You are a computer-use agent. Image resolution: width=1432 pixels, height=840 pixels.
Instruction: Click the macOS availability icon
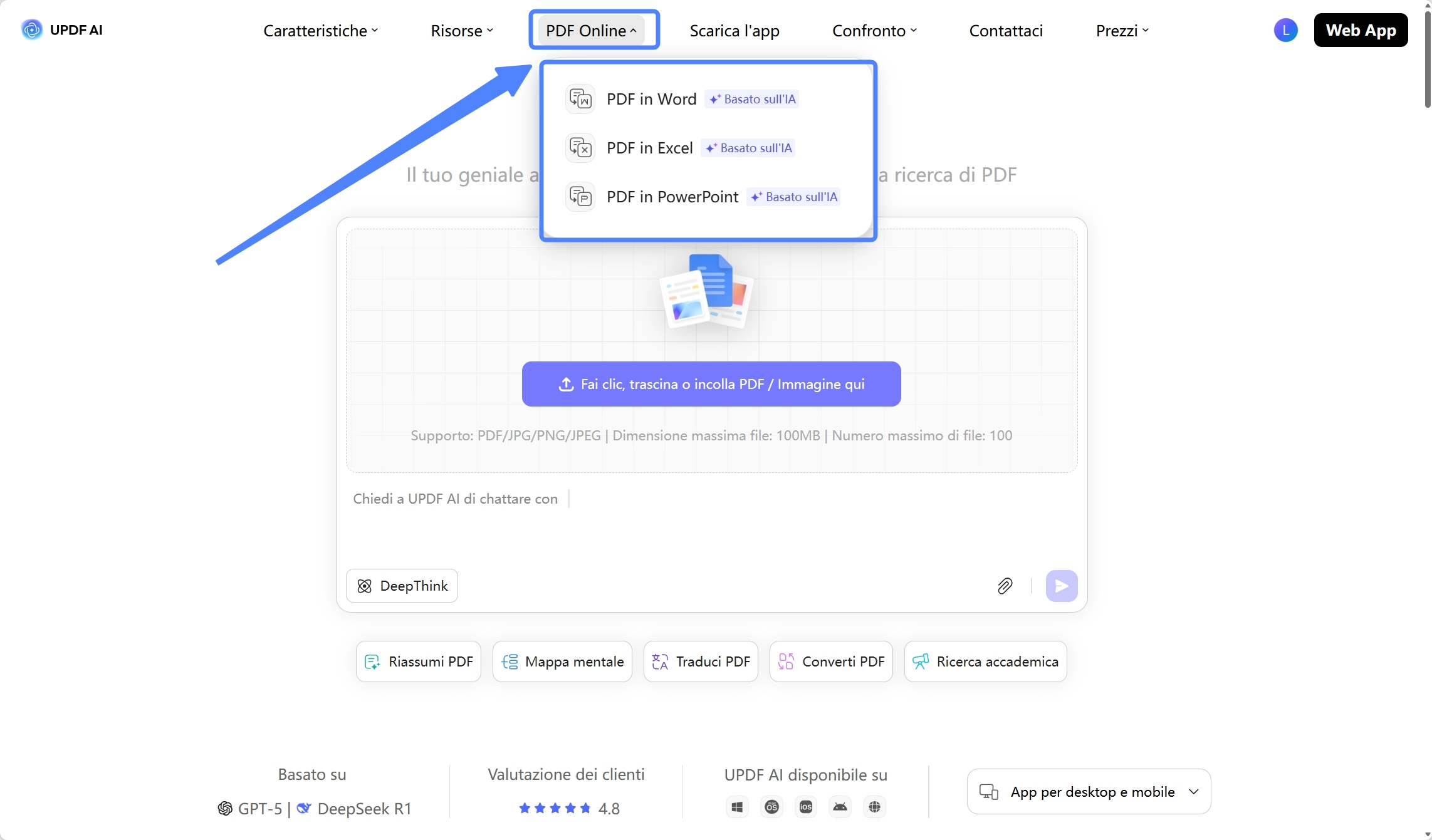click(771, 807)
